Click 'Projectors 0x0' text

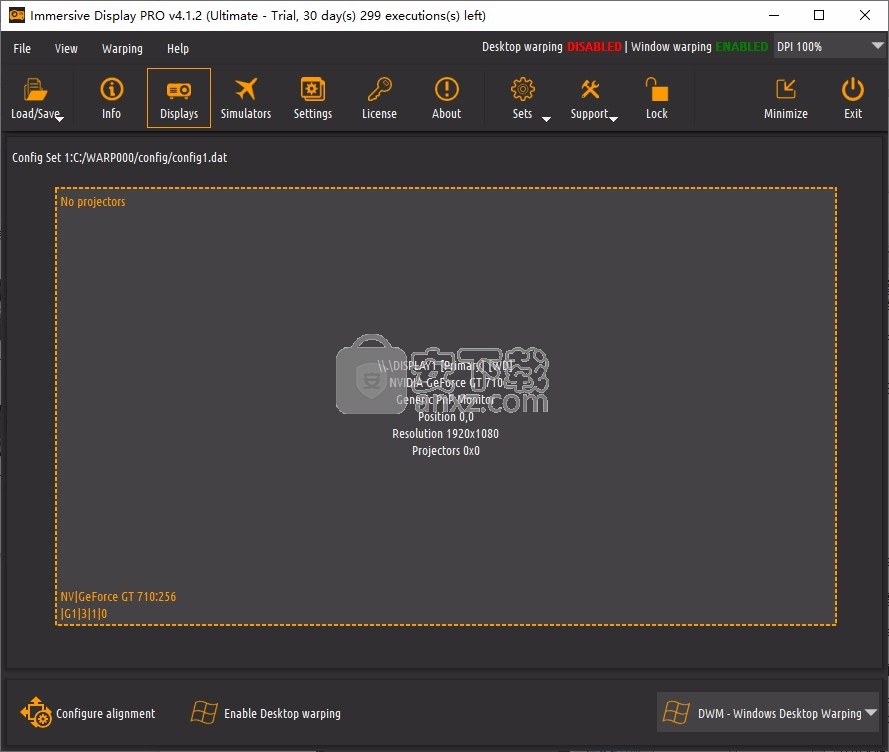tap(446, 451)
